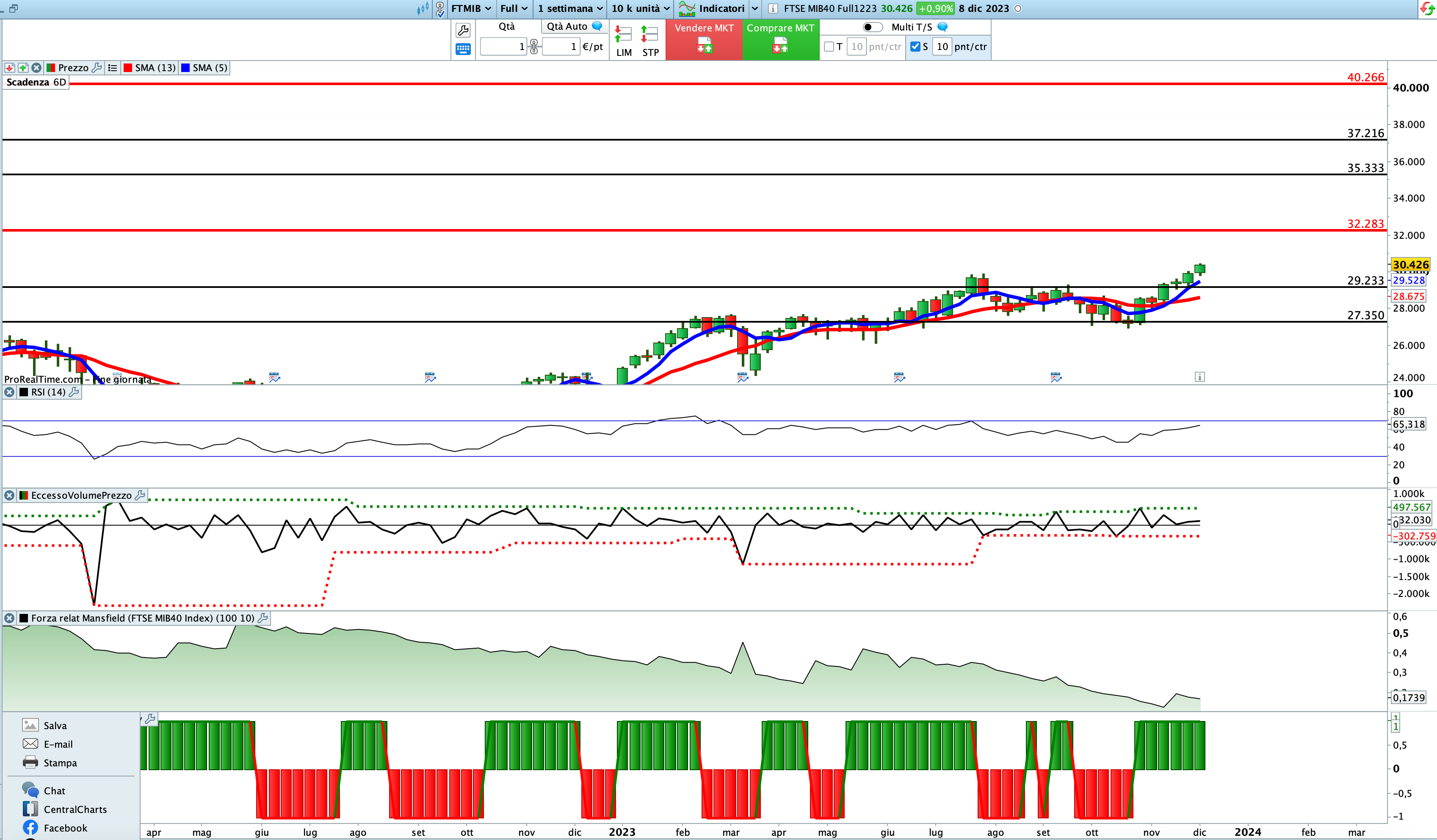
Task: Select CentralCharts in the share menu
Action: click(75, 809)
